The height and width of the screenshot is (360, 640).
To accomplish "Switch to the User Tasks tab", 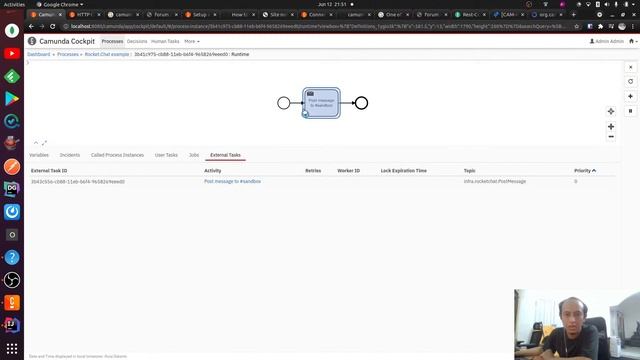I will click(166, 155).
